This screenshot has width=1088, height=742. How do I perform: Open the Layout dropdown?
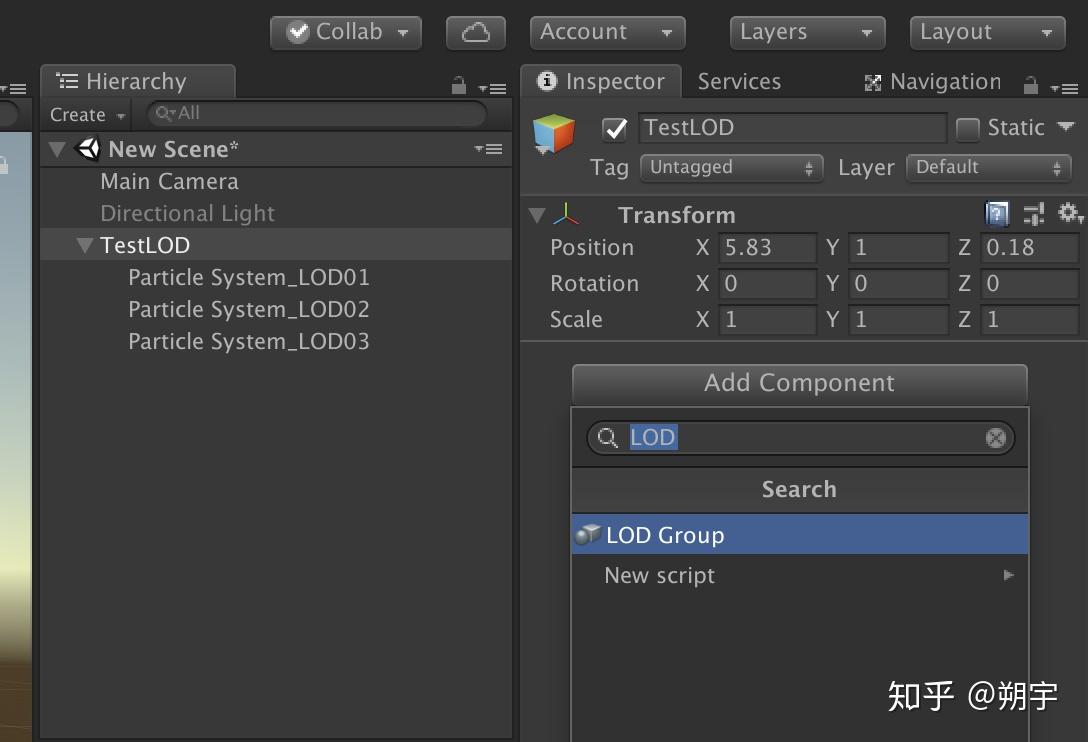click(987, 32)
